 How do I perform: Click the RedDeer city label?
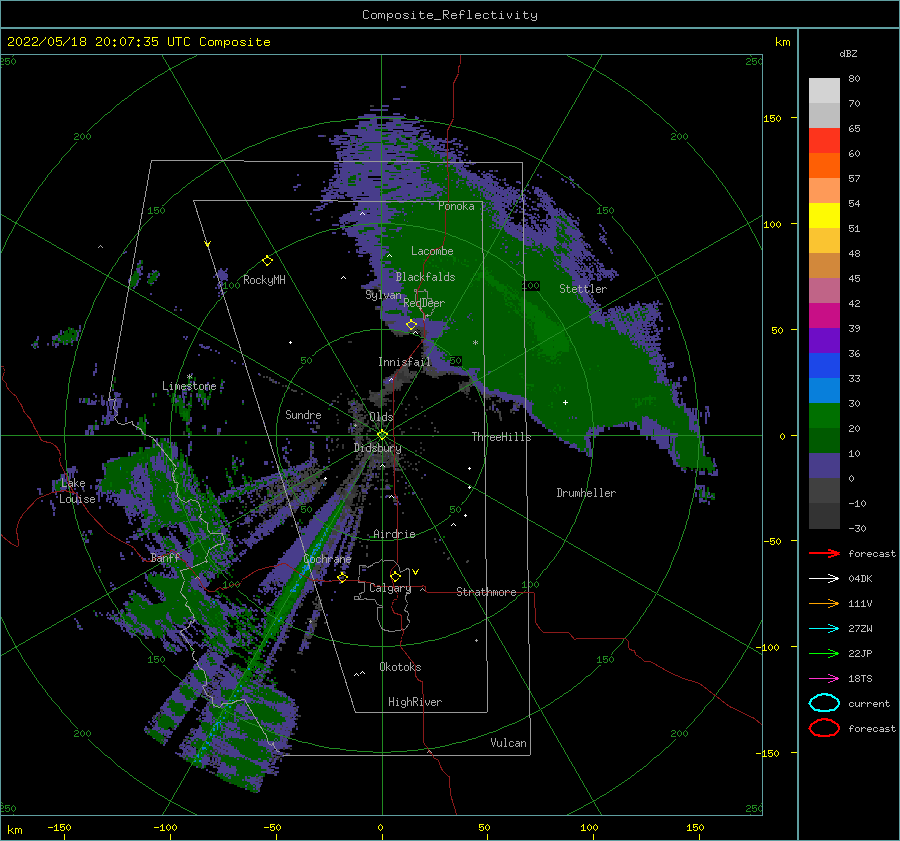(424, 303)
